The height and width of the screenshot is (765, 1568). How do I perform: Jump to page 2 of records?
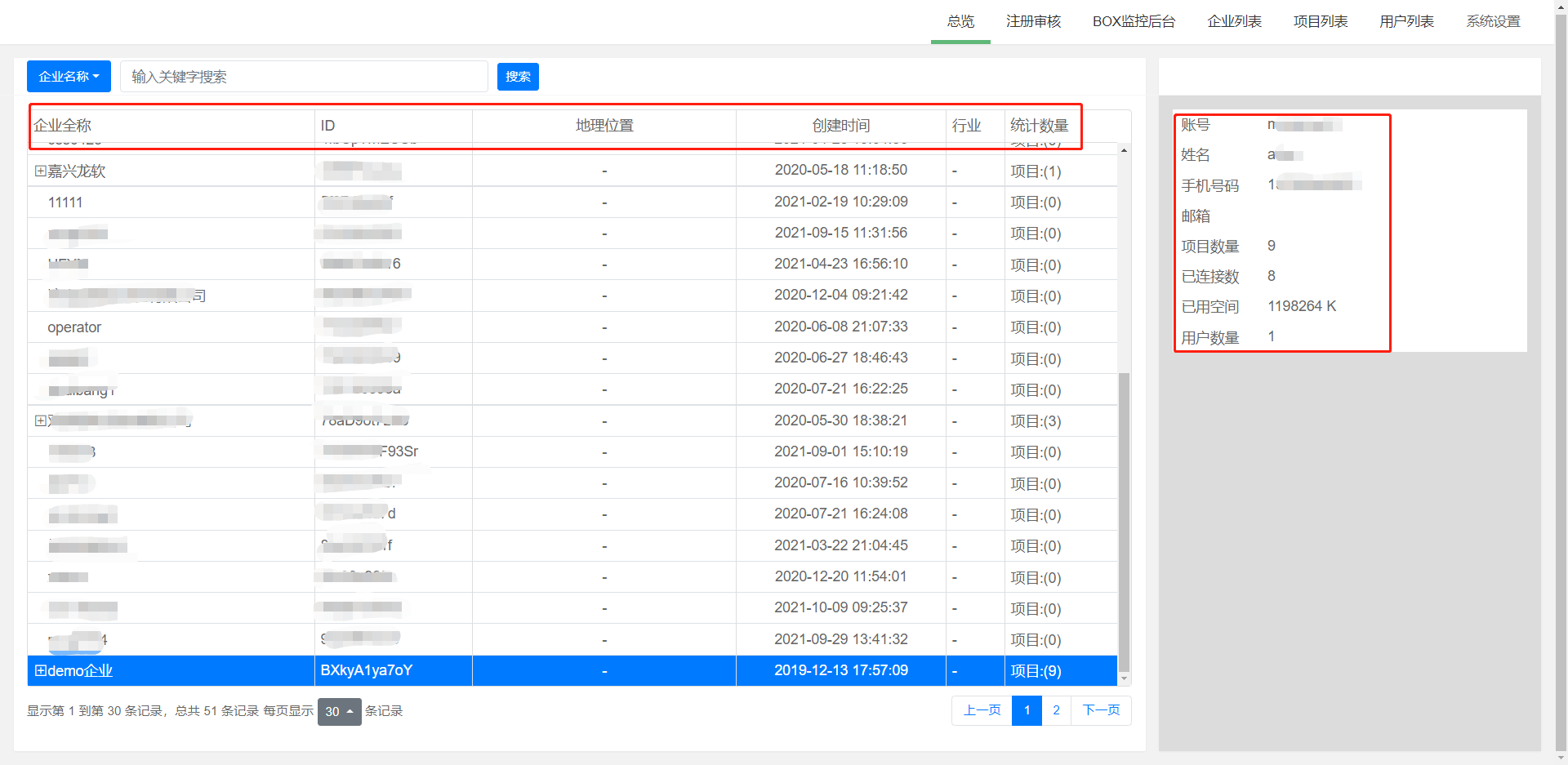tap(1056, 710)
